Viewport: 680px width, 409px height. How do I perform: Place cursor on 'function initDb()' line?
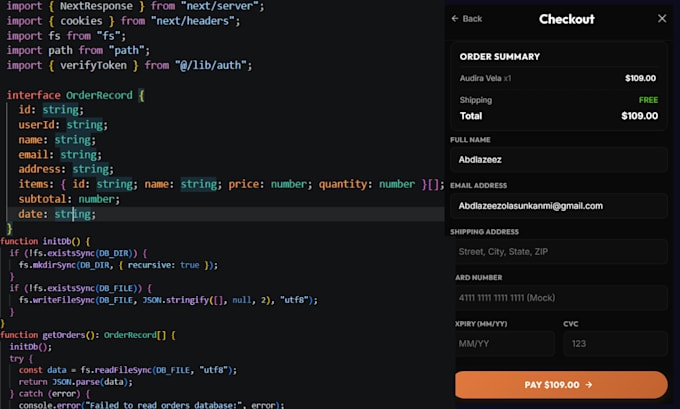click(x=45, y=241)
